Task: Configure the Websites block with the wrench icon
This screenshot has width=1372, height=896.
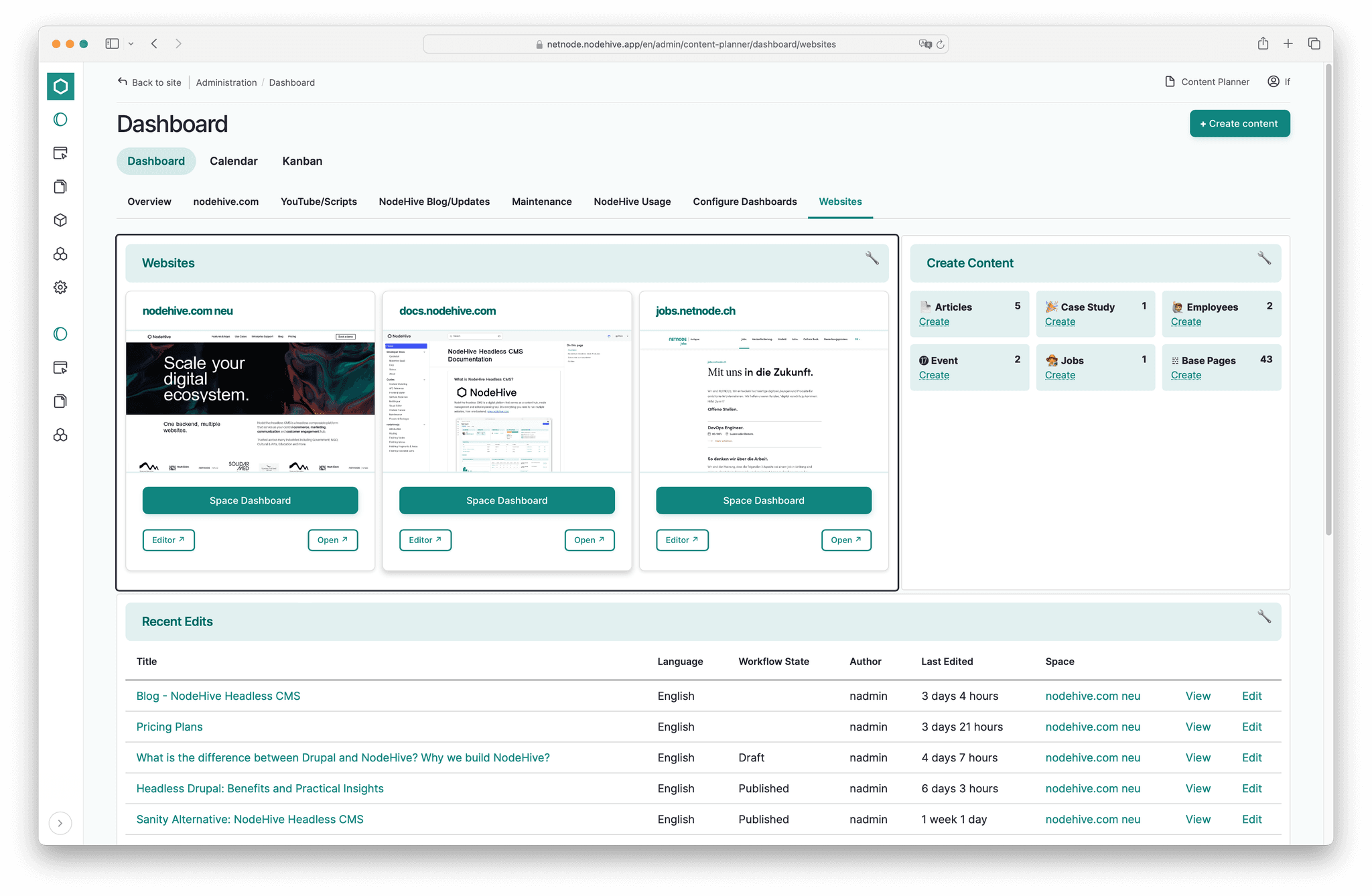Action: [x=872, y=258]
